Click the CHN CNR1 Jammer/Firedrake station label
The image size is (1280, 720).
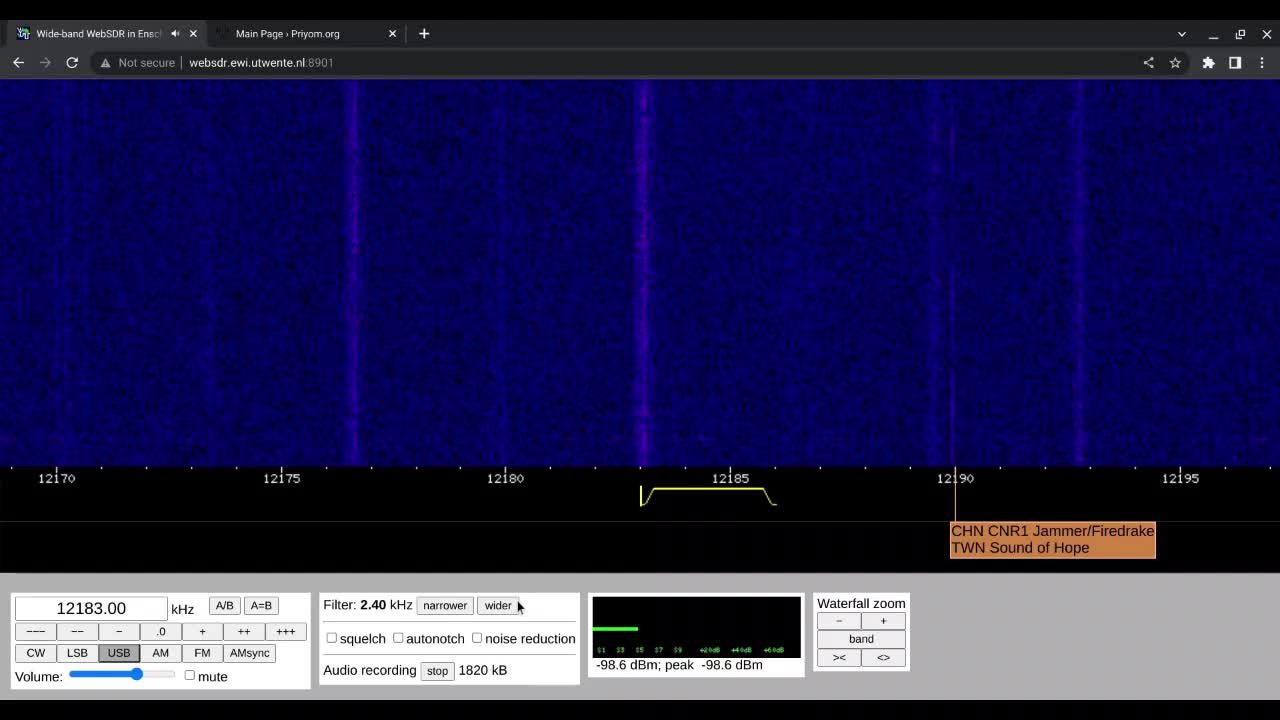(x=1052, y=531)
